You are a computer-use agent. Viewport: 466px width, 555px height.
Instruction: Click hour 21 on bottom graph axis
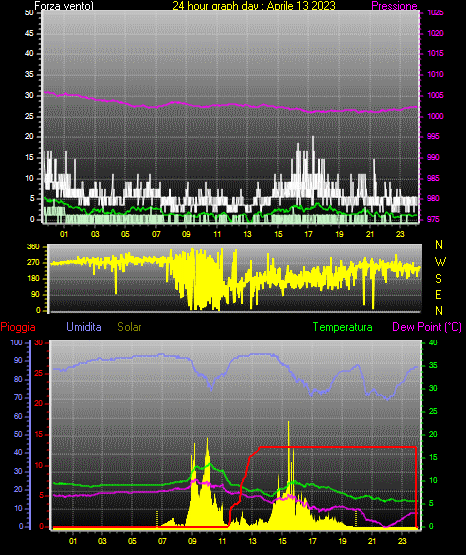[x=372, y=541]
